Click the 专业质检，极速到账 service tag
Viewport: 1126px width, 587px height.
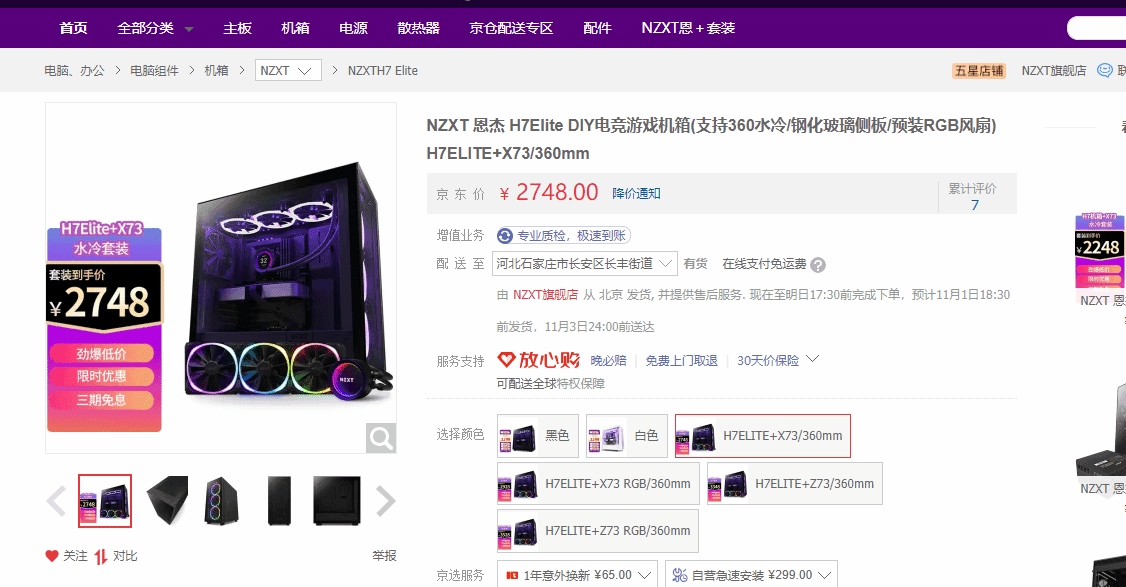coord(564,236)
